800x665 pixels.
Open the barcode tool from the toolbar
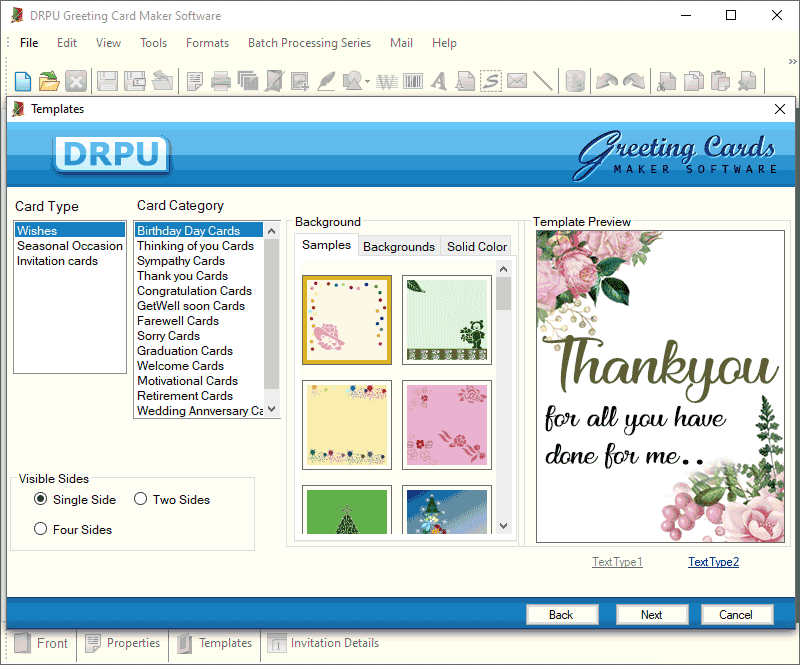(413, 81)
